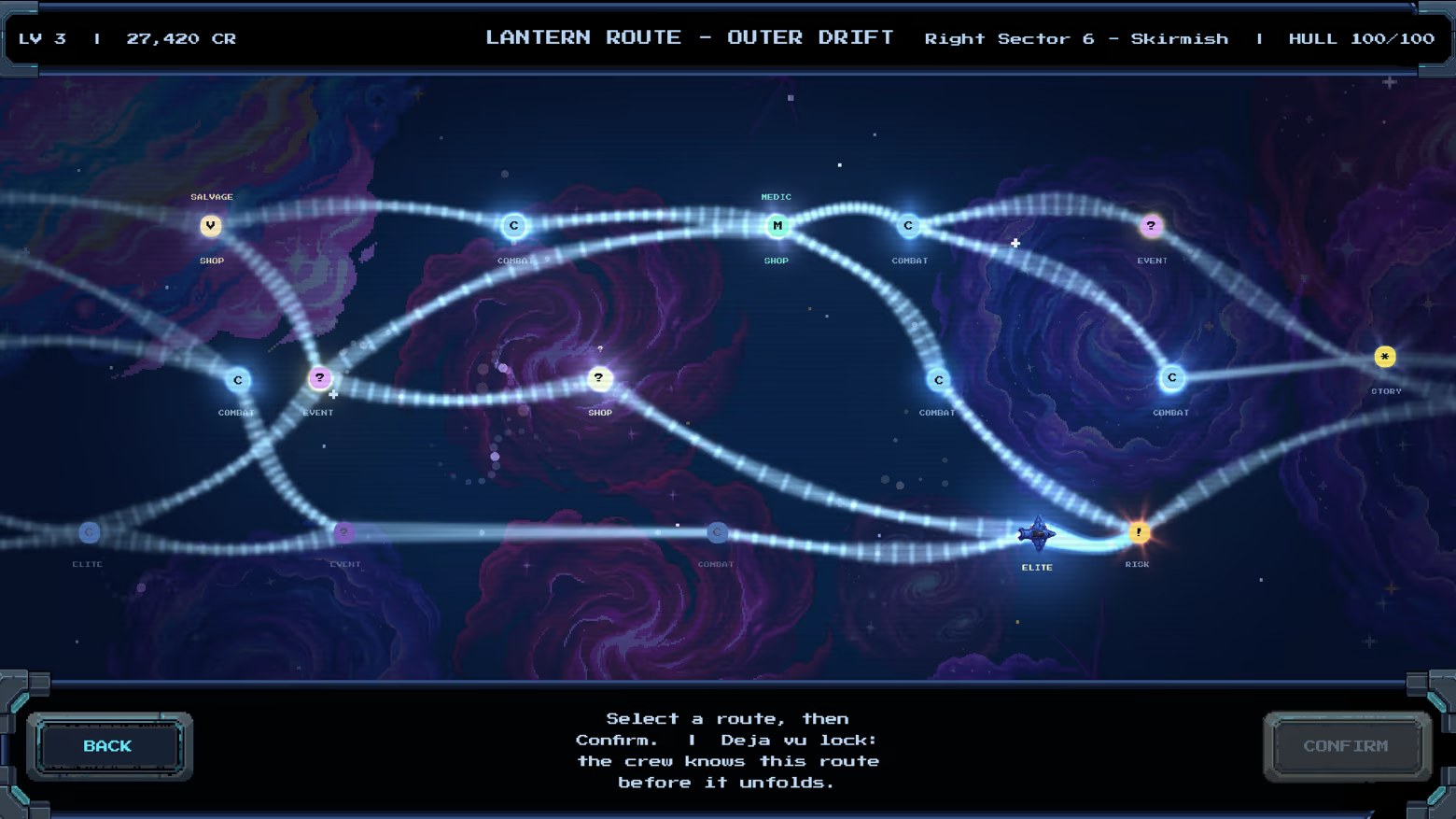Screen dimensions: 1456x819
Task: Pick the Event node in the top row
Action: [x=1151, y=226]
